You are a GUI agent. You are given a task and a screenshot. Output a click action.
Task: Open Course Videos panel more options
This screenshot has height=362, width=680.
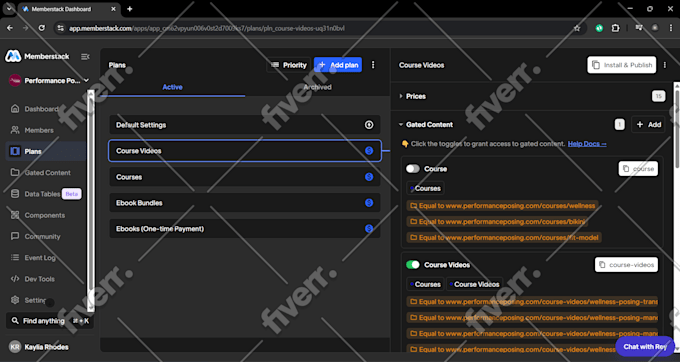point(665,65)
